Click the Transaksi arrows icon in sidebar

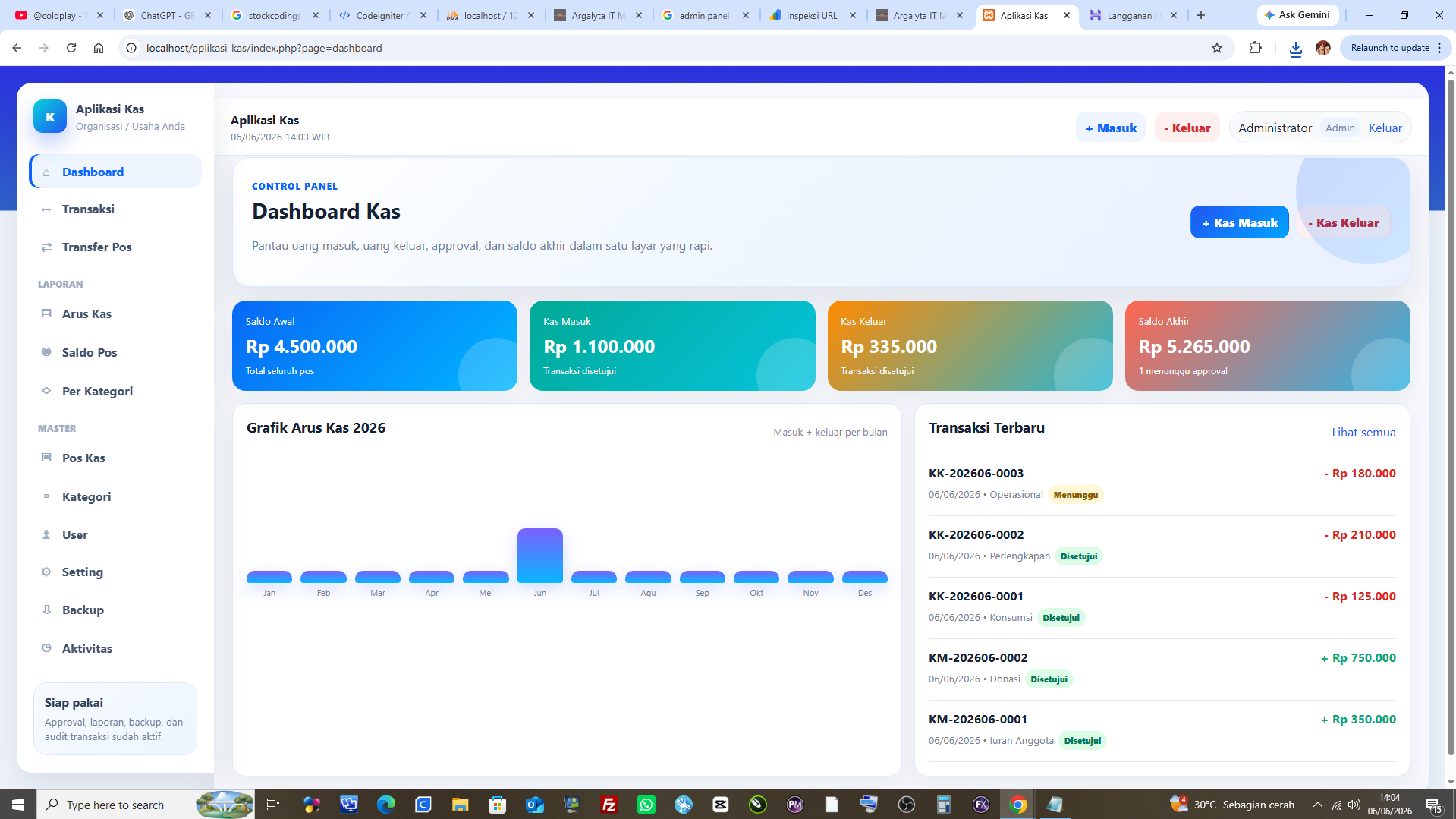pyautogui.click(x=46, y=209)
